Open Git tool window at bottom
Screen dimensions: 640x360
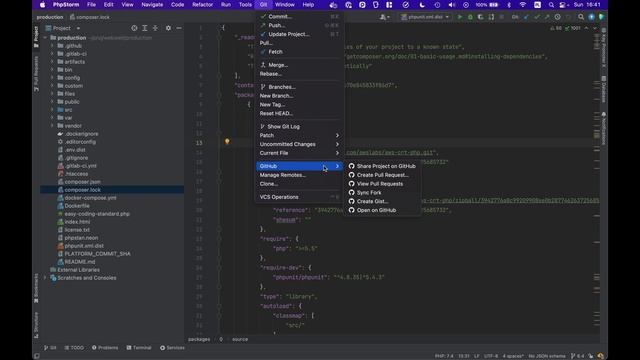[x=50, y=348]
